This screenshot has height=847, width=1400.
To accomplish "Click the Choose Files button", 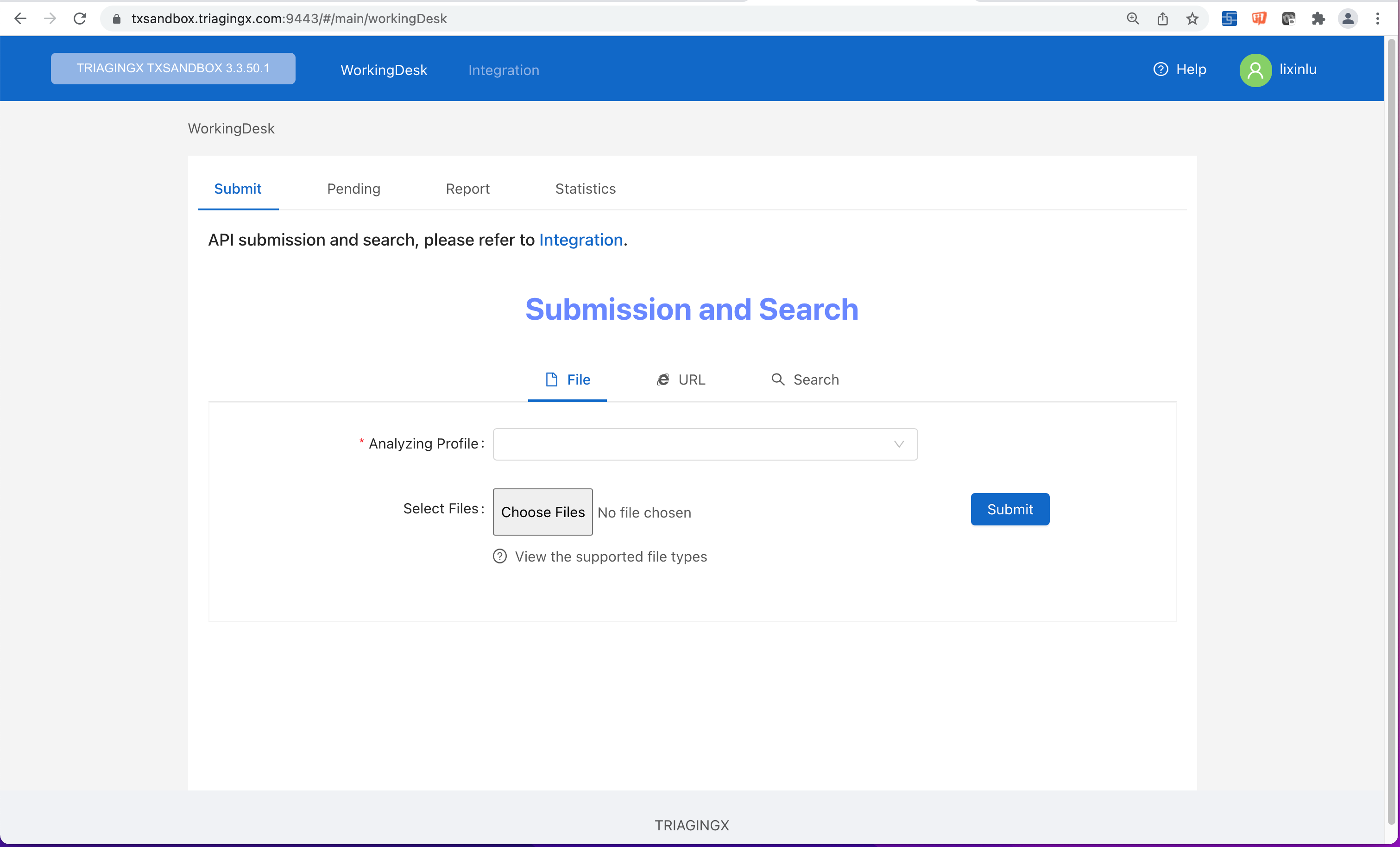I will tap(542, 512).
